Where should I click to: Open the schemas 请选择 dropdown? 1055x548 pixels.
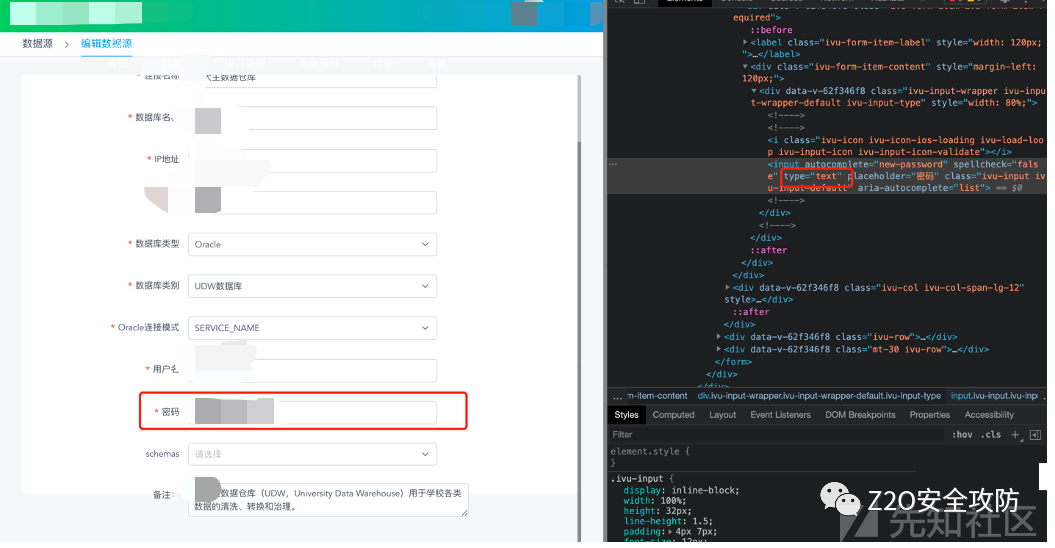tap(312, 454)
